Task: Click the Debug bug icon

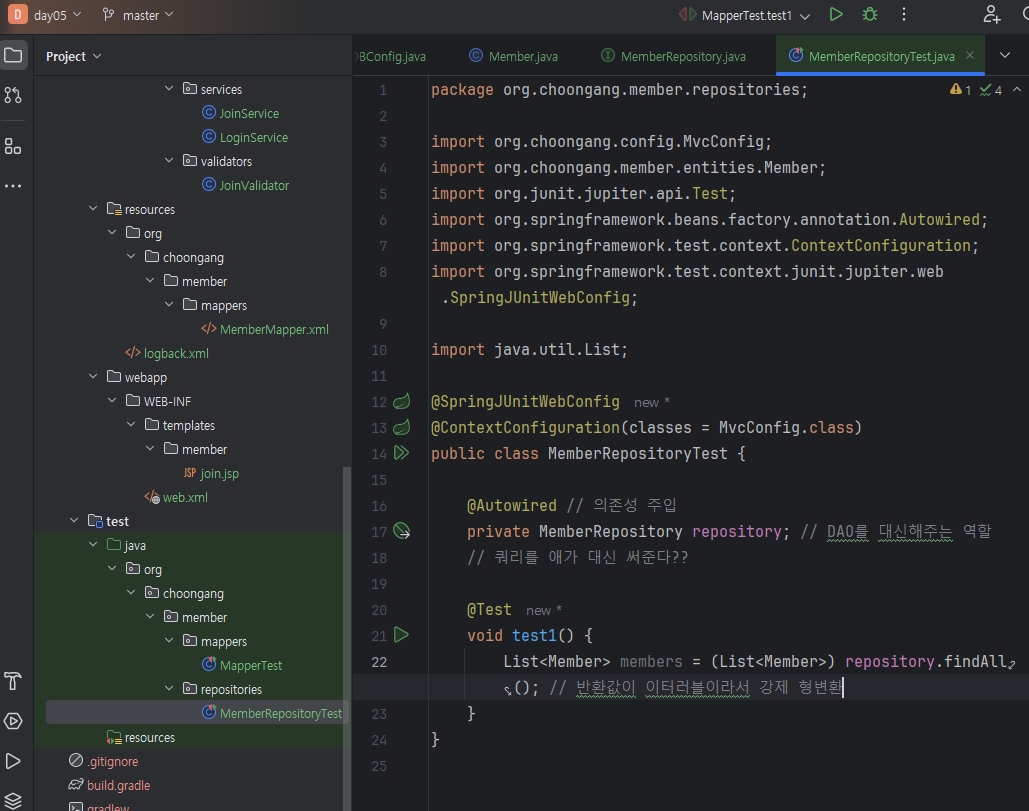Action: [870, 14]
